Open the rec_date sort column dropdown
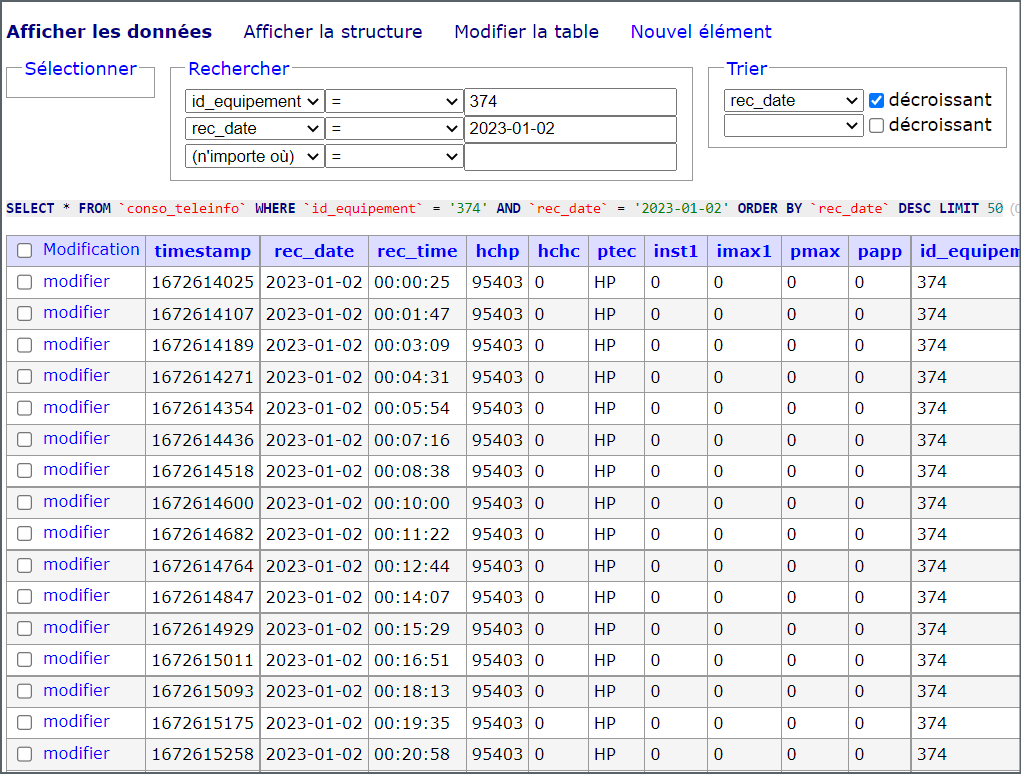The height and width of the screenshot is (774, 1021). 793,101
